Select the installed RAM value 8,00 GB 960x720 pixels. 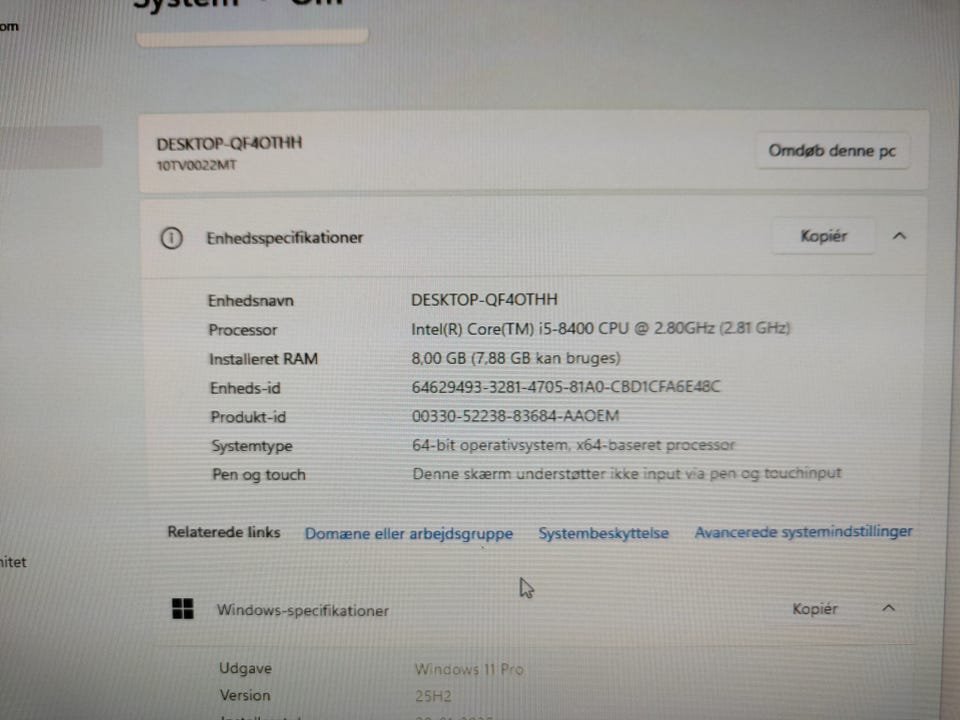click(516, 358)
